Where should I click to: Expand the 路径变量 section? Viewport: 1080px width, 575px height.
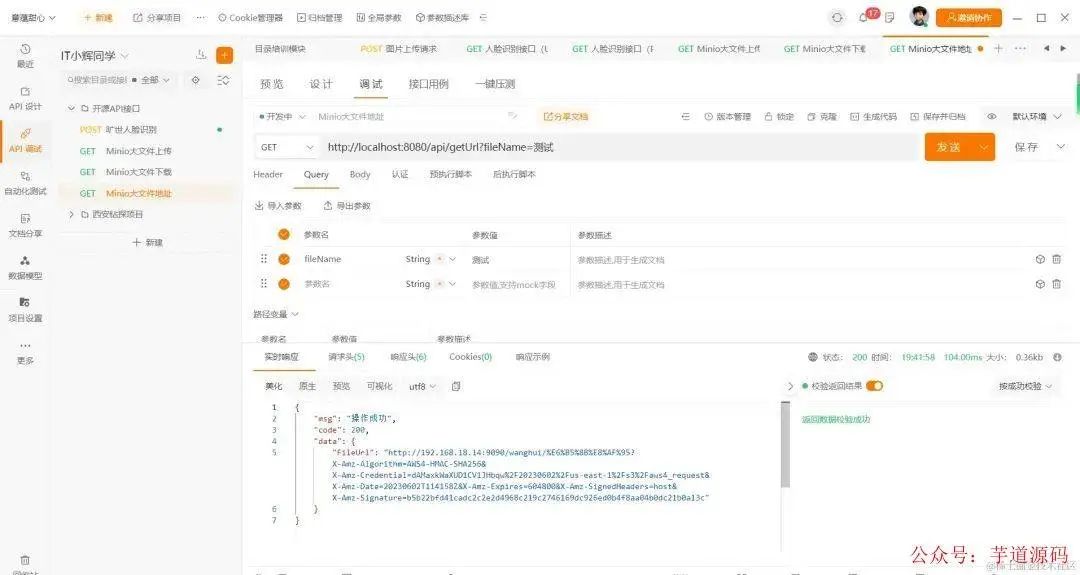click(276, 314)
